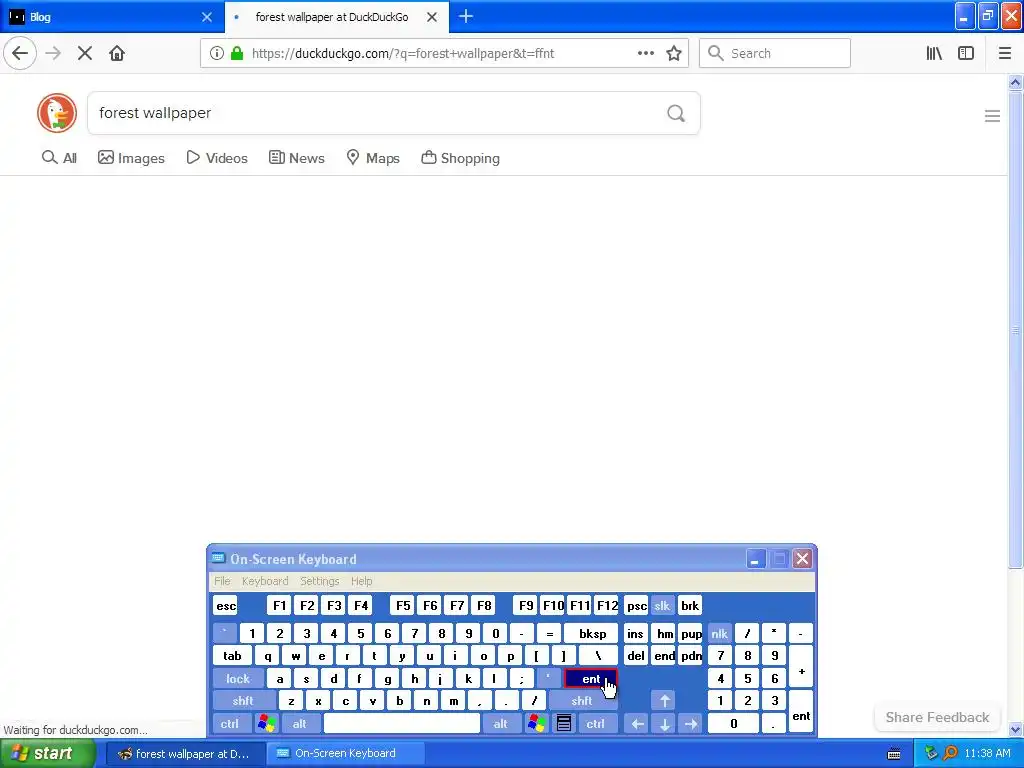Viewport: 1024px width, 768px height.
Task: Click the main ent key on-screen
Action: (590, 679)
